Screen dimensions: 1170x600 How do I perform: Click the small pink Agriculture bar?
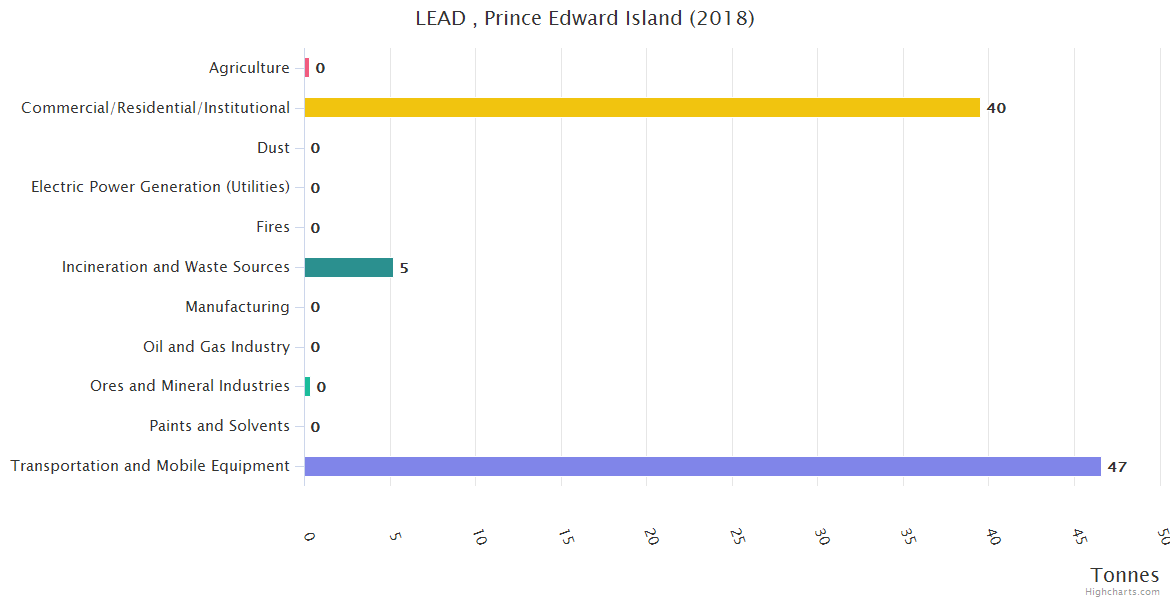tap(307, 68)
